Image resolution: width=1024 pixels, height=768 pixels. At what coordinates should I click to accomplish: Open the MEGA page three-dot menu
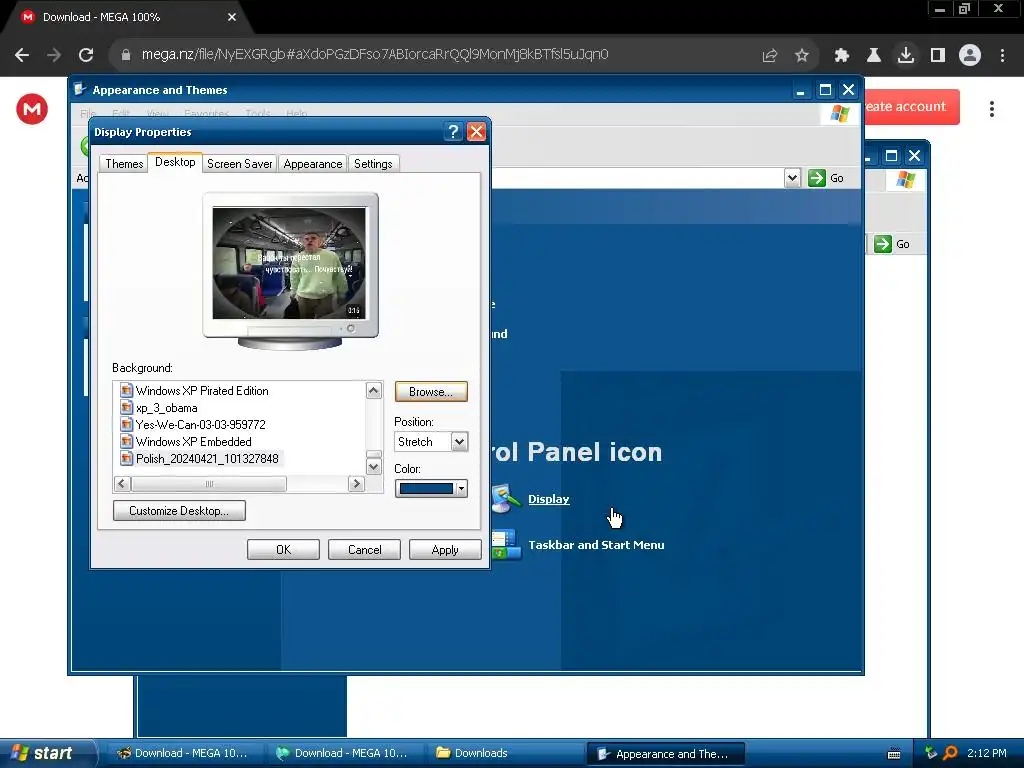[x=991, y=108]
